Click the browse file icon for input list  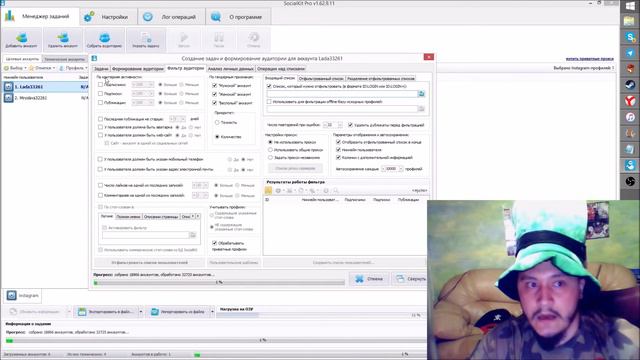click(x=421, y=94)
